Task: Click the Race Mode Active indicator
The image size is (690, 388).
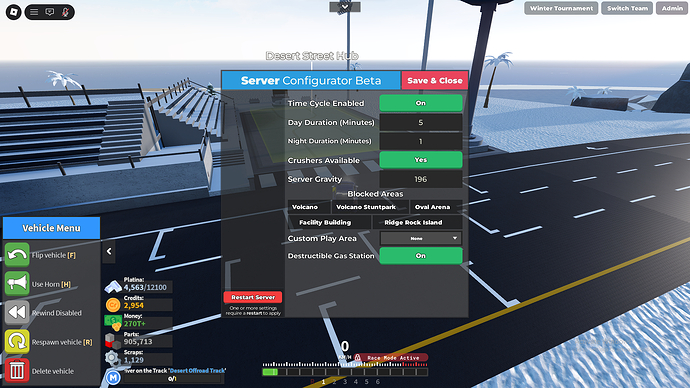Action: tap(390, 358)
